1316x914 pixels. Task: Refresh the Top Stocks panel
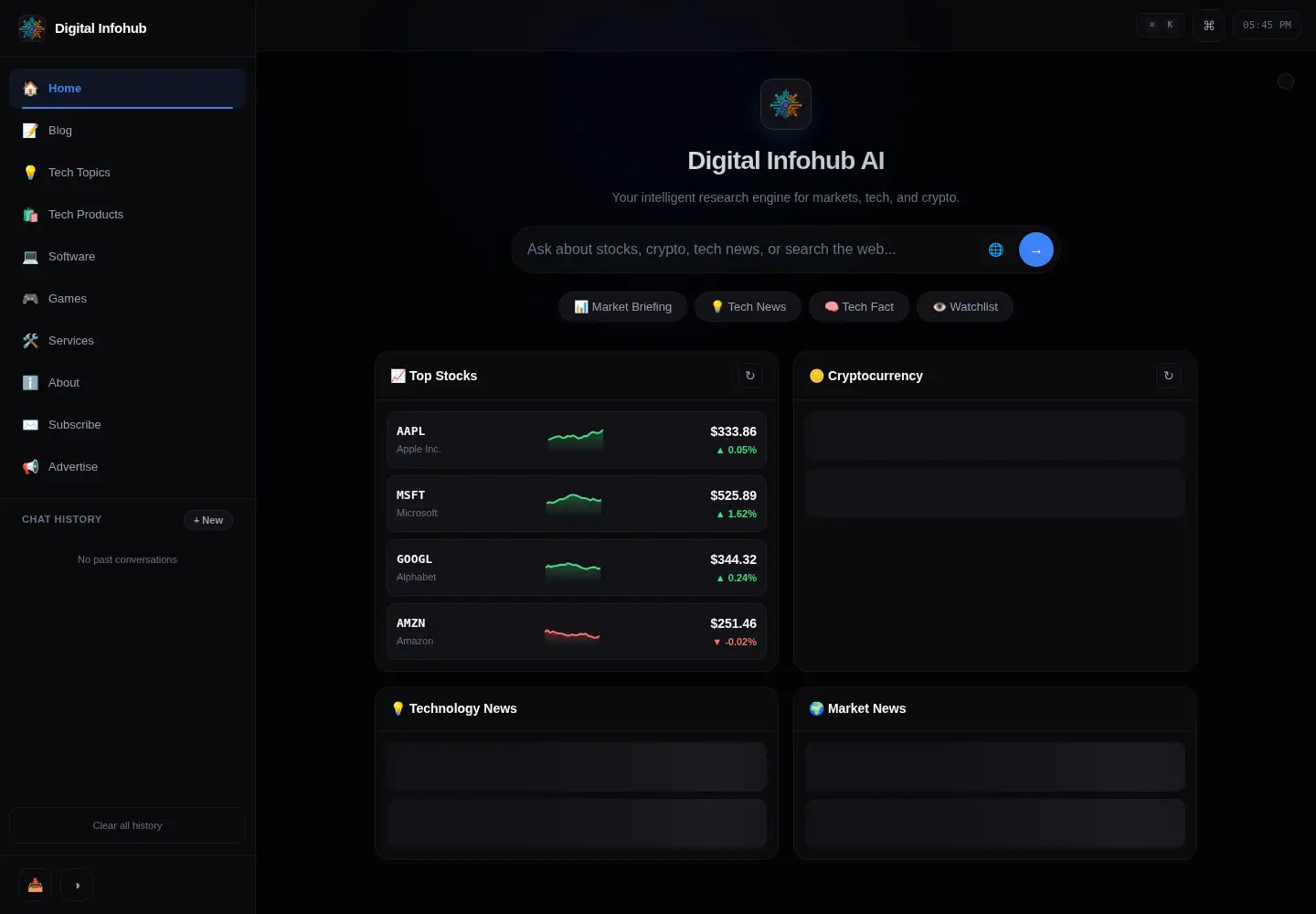click(x=750, y=376)
